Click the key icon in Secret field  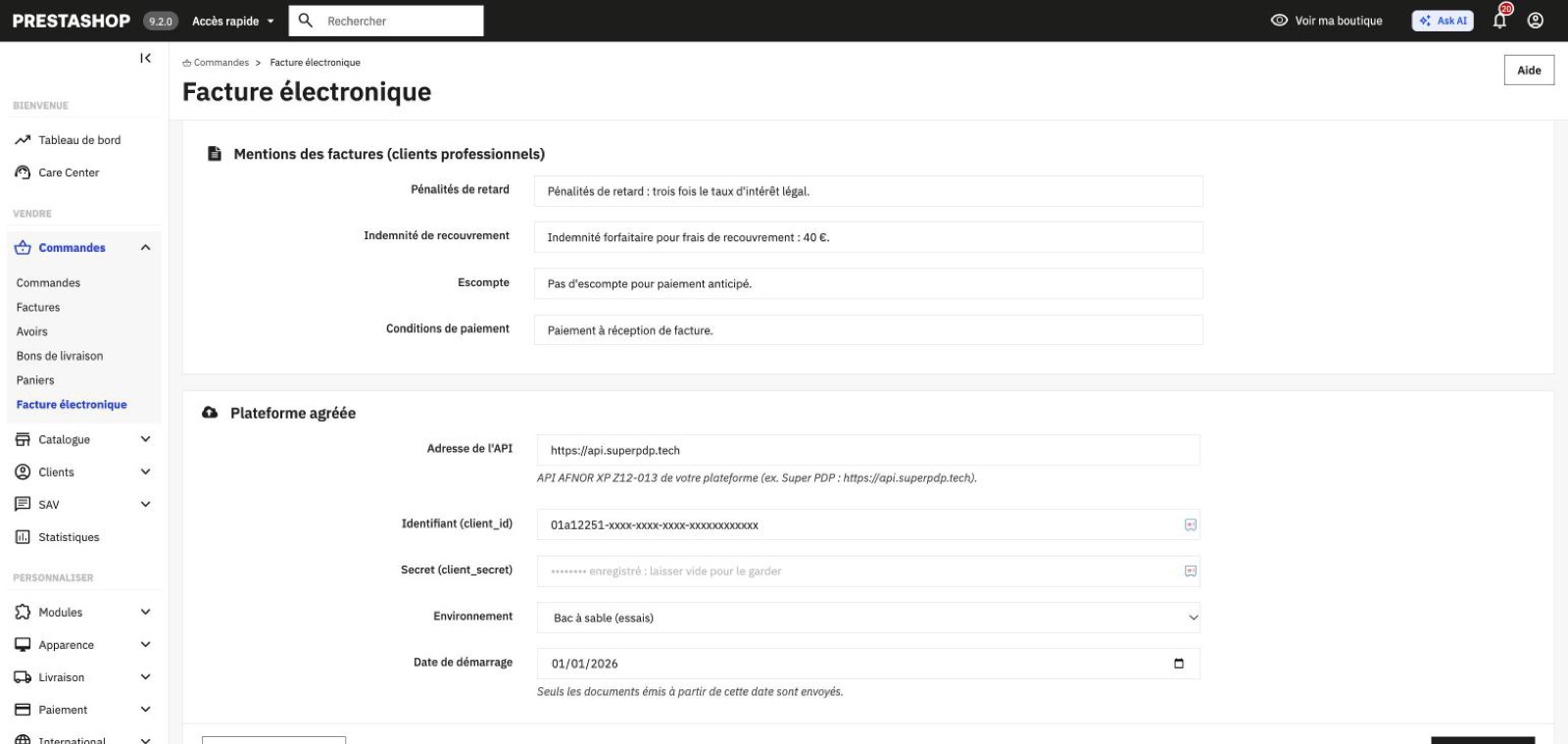(x=1191, y=571)
